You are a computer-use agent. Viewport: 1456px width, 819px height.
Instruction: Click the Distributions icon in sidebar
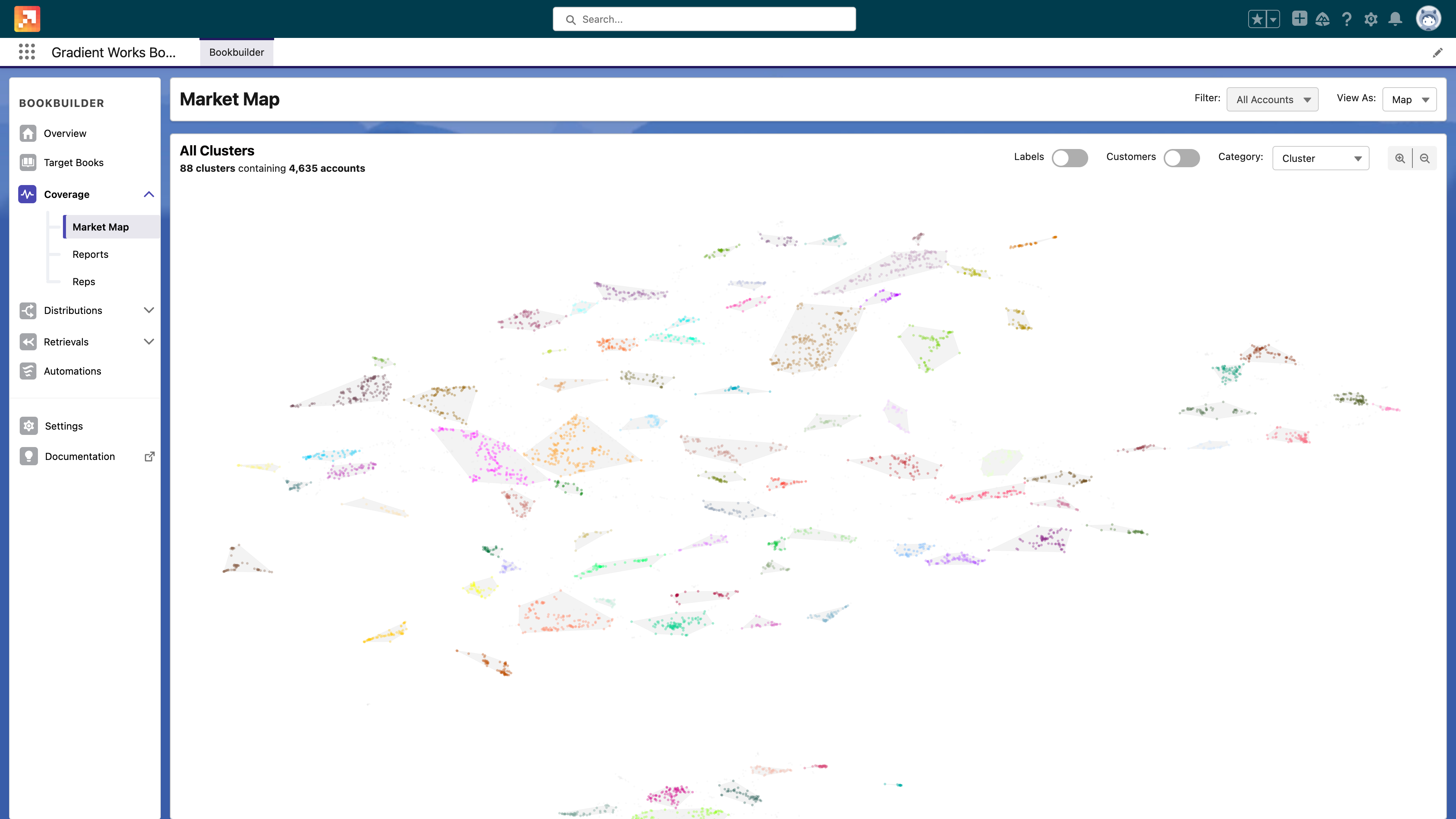pyautogui.click(x=28, y=310)
